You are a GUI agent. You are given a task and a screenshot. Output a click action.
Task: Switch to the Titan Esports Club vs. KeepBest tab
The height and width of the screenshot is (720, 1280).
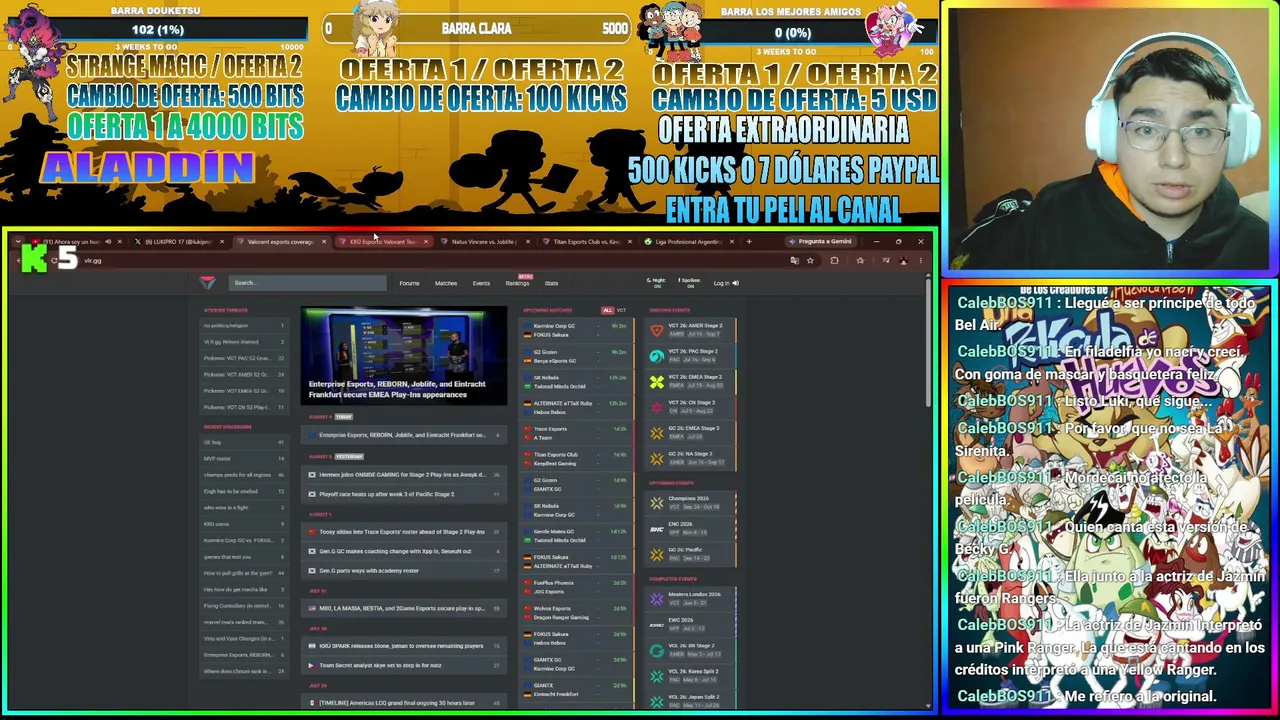pyautogui.click(x=586, y=241)
